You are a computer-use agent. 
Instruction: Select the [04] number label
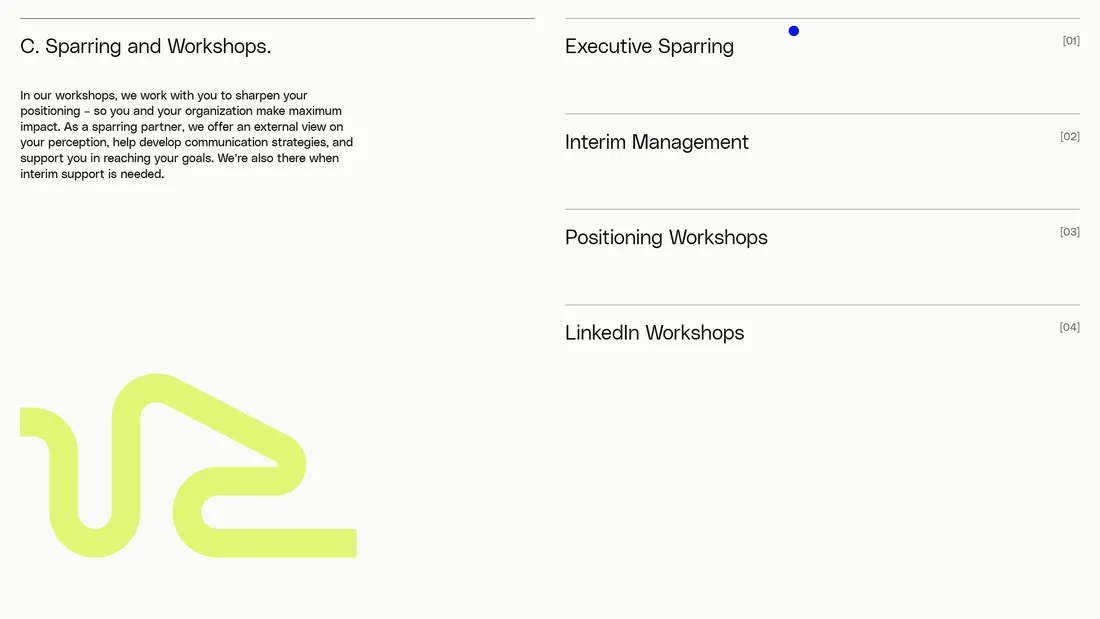tap(1070, 328)
